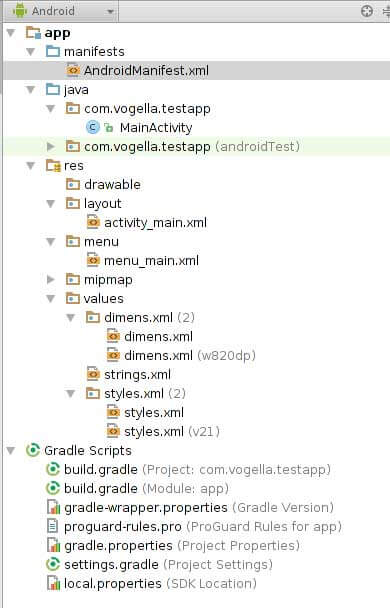Click the scroll-from-source crosshair icon
Screen dimensions: 390x608
coord(366,11)
